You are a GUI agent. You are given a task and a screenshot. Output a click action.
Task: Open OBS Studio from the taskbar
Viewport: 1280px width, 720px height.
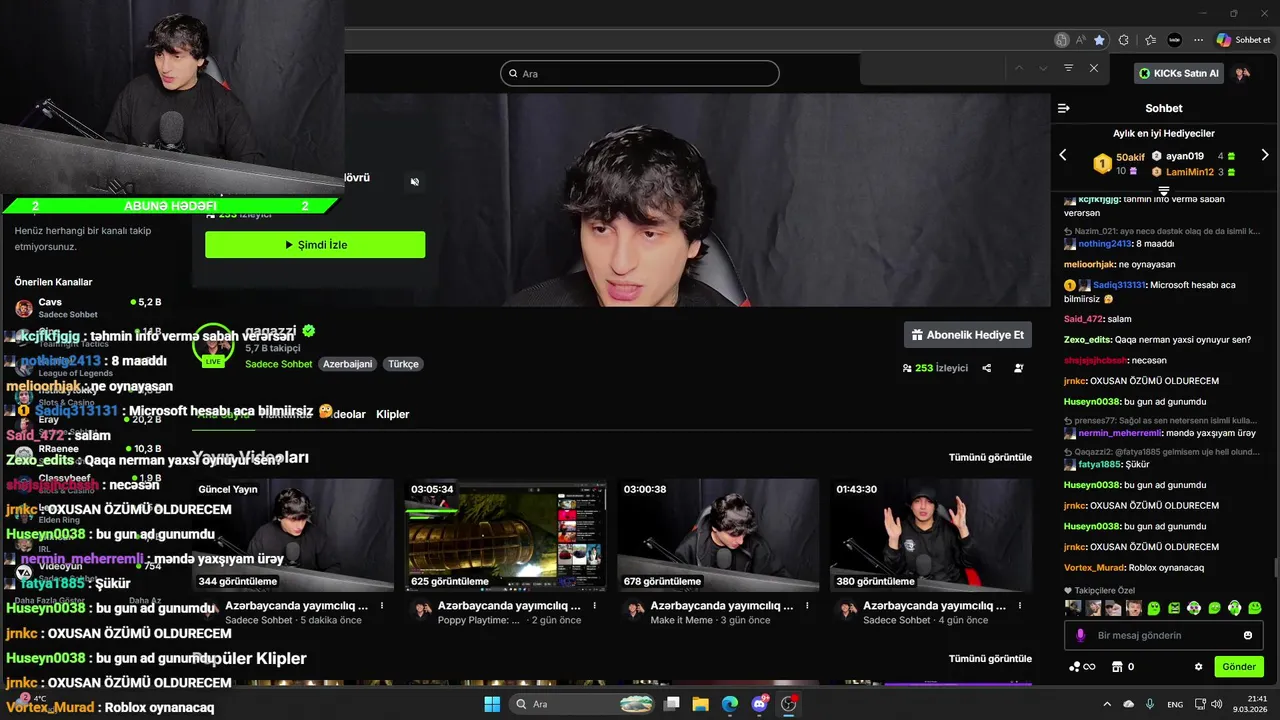(788, 704)
